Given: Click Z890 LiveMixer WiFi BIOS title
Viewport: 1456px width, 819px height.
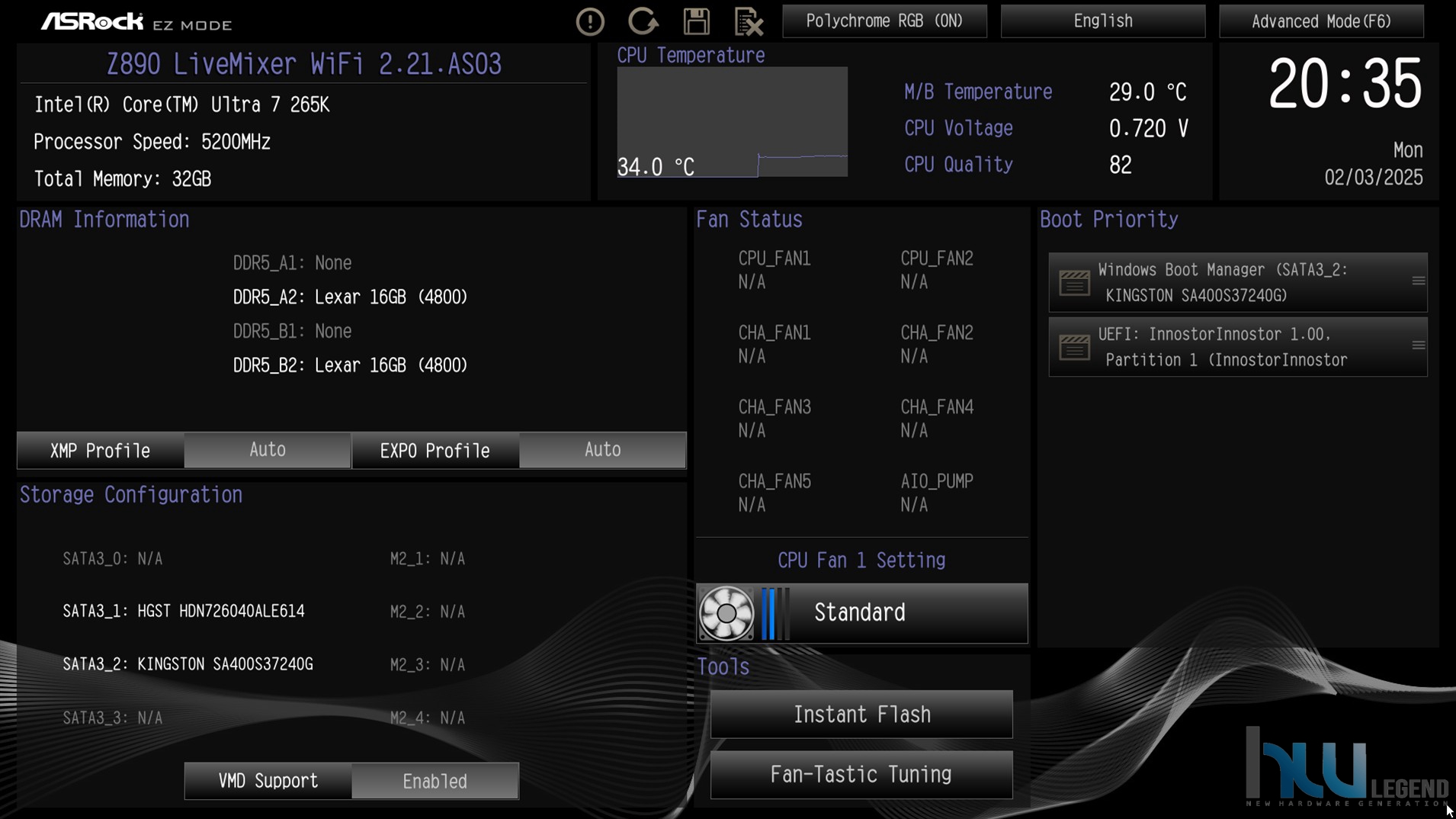Looking at the screenshot, I should (303, 64).
